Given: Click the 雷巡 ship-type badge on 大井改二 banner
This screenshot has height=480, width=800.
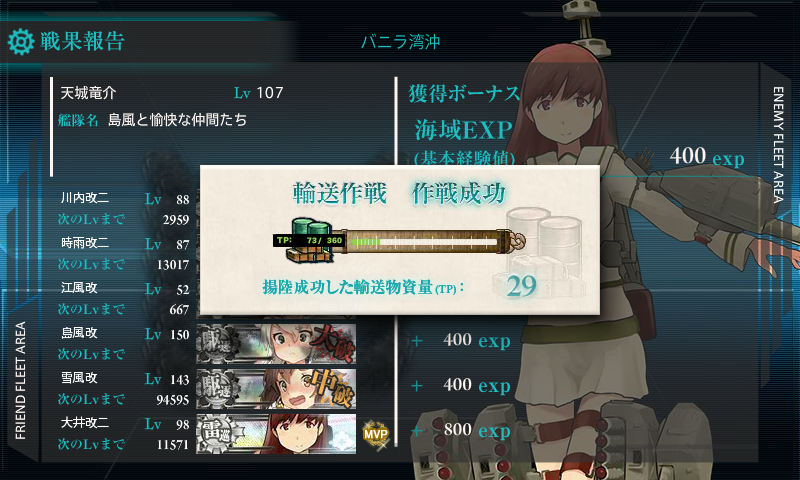Looking at the screenshot, I should coord(218,434).
